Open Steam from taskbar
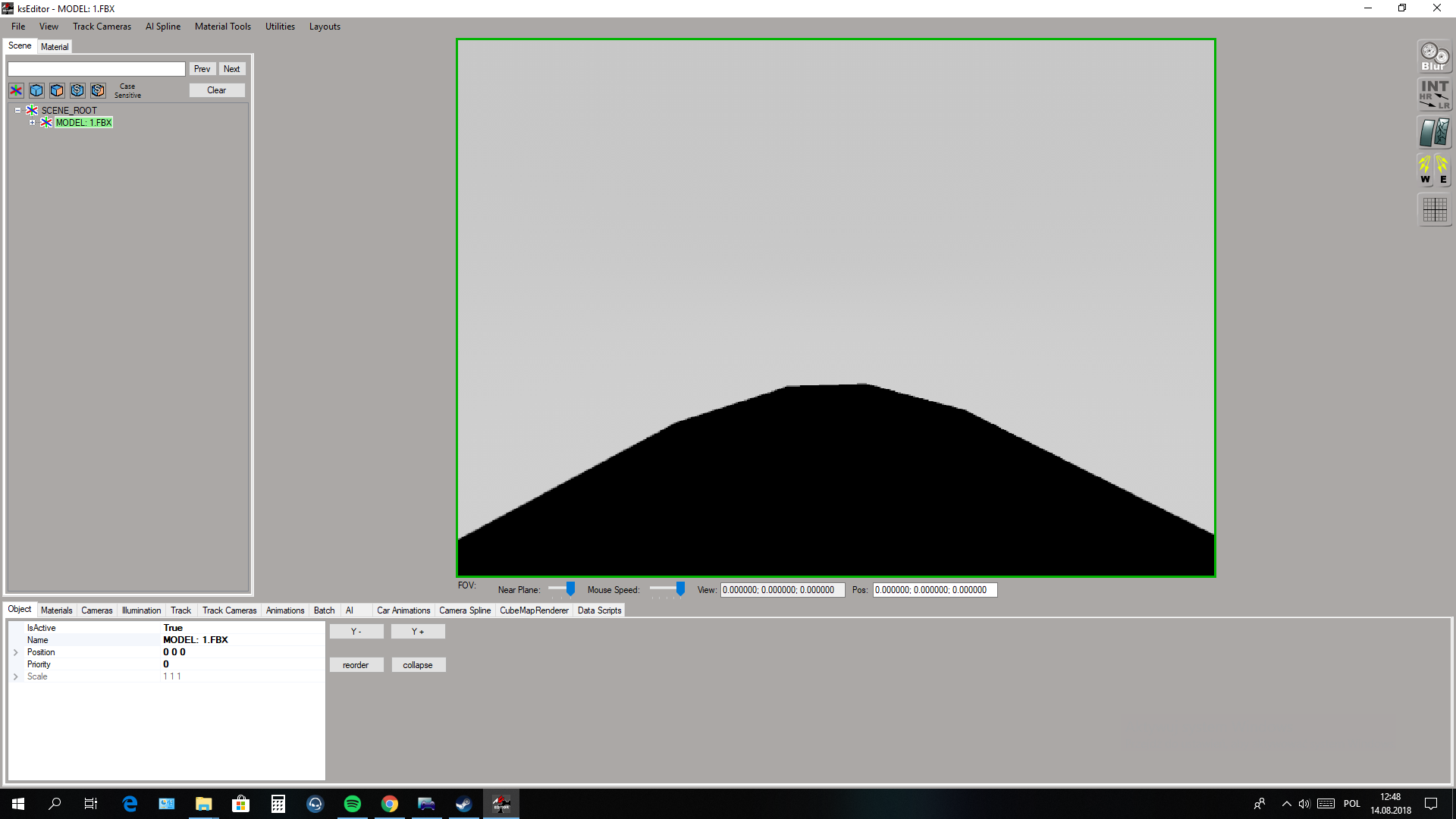Viewport: 1456px width, 819px height. 463,804
